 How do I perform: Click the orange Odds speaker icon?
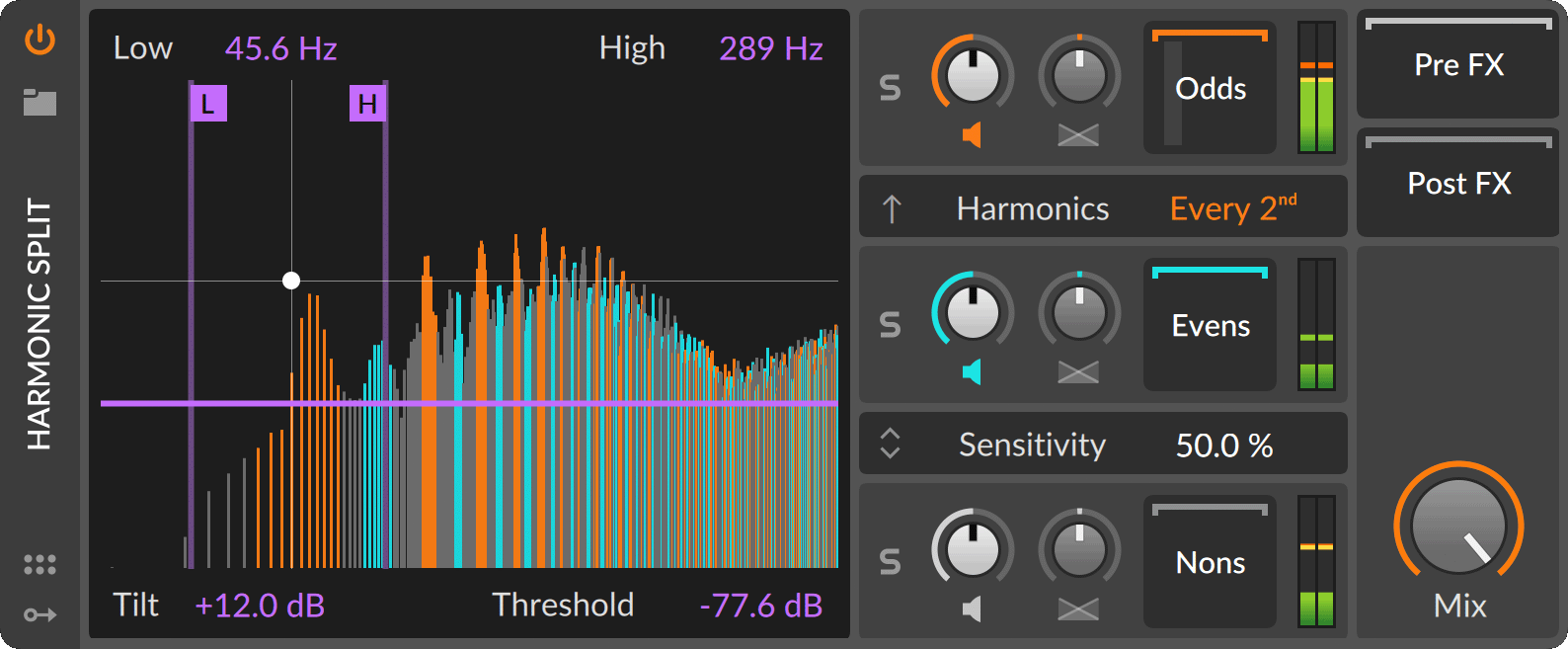[973, 135]
